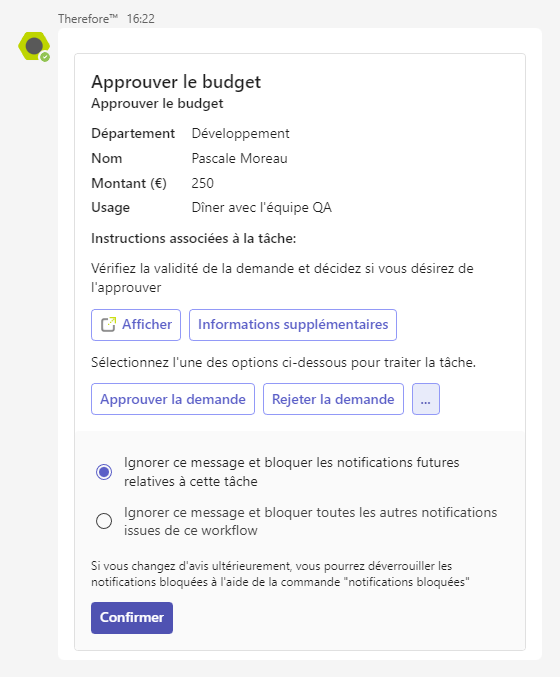Click the Développement department value
Viewport: 560px width, 677px height.
240,134
